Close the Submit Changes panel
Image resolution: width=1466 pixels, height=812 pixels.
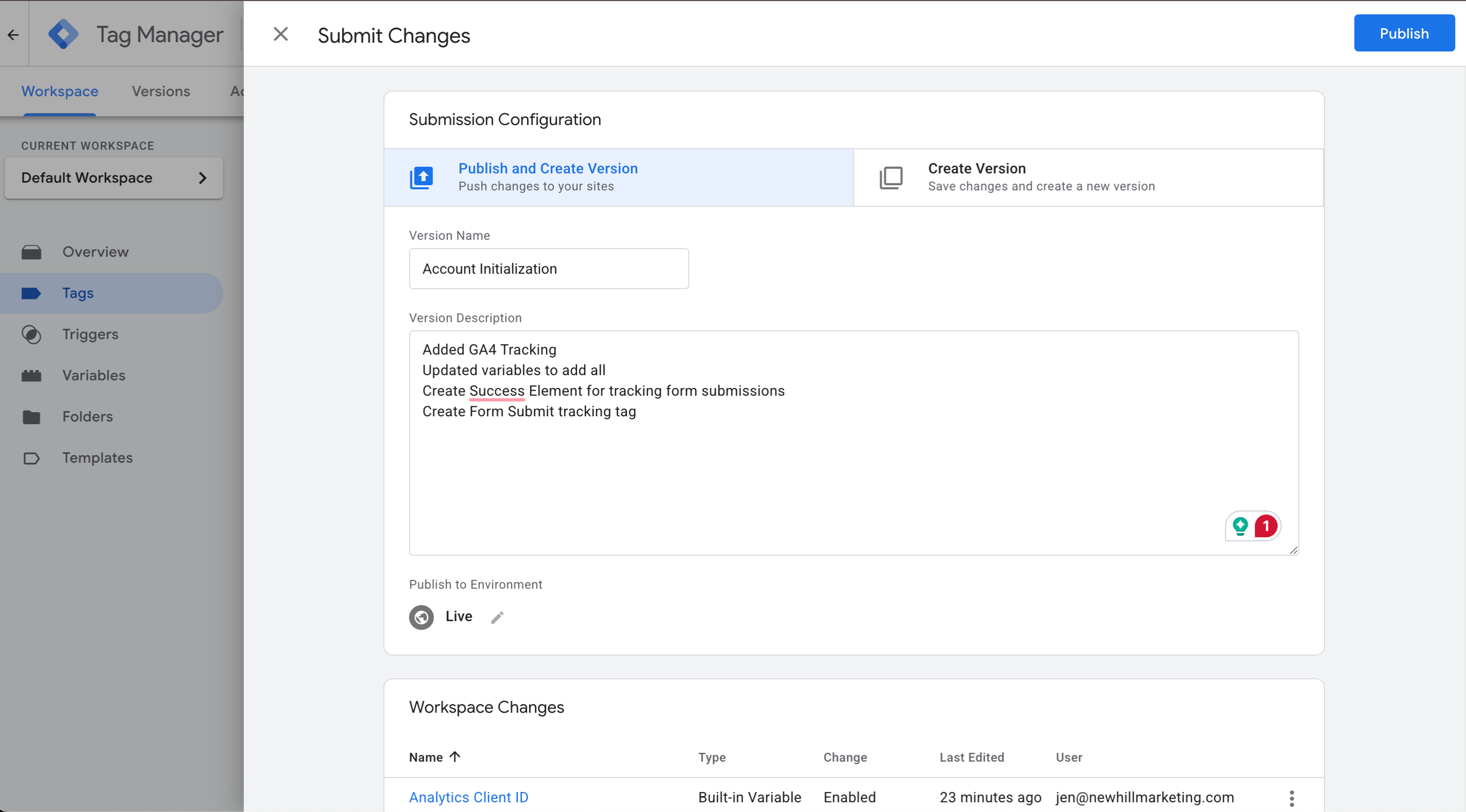[281, 35]
